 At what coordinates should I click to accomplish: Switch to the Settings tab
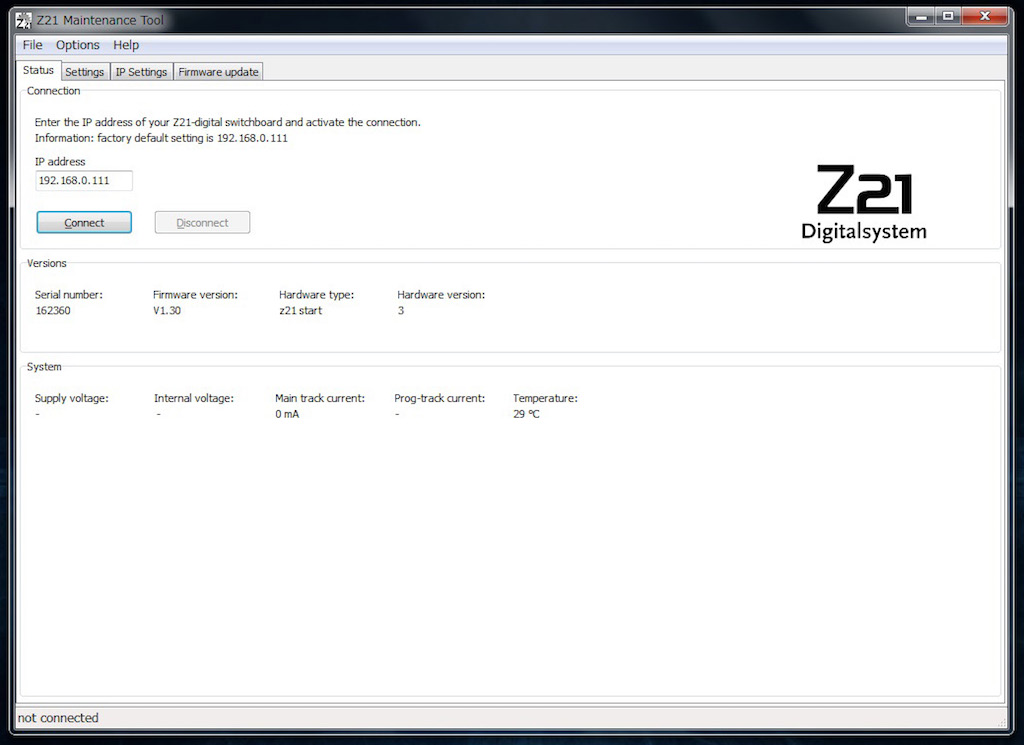click(85, 72)
